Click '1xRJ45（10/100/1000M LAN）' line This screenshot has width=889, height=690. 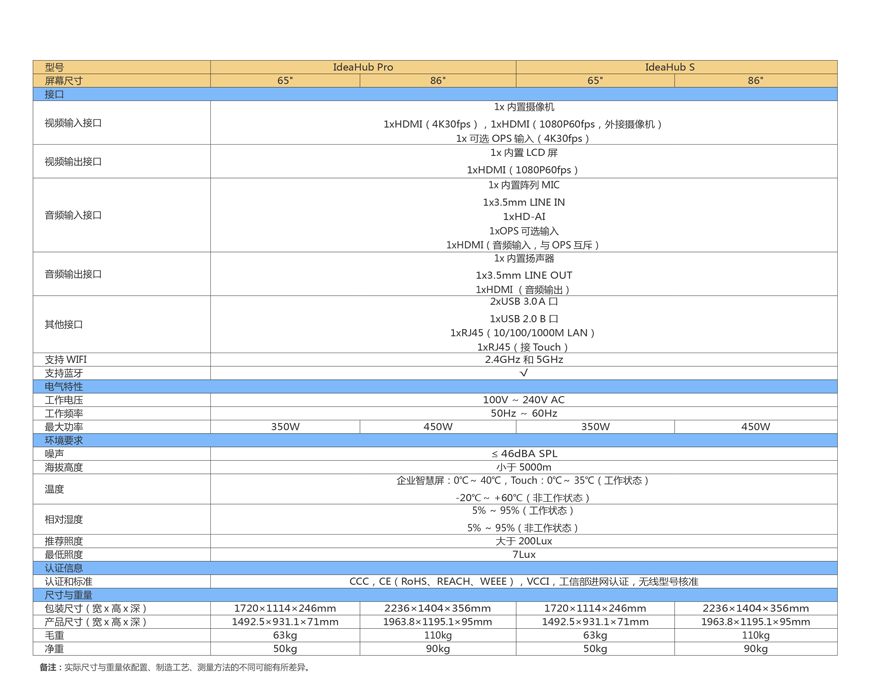point(523,333)
